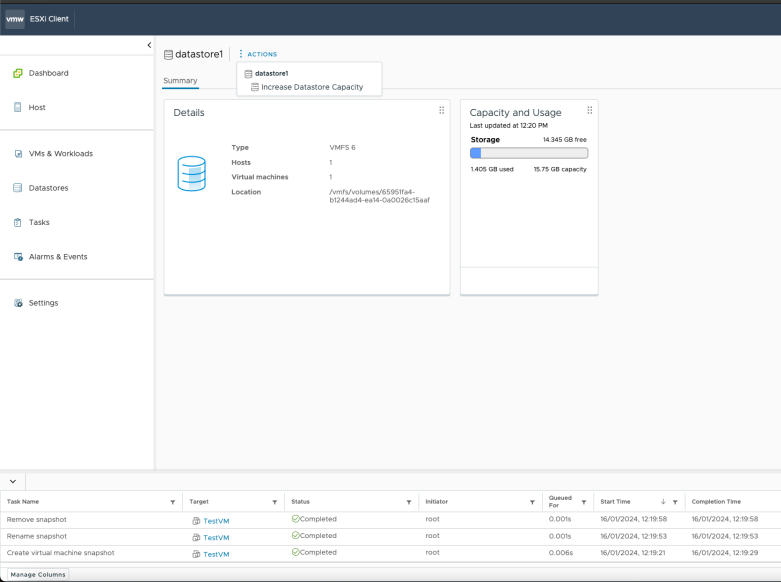This screenshot has width=781, height=582.
Task: Click the VMs & Workloads icon
Action: click(x=18, y=153)
